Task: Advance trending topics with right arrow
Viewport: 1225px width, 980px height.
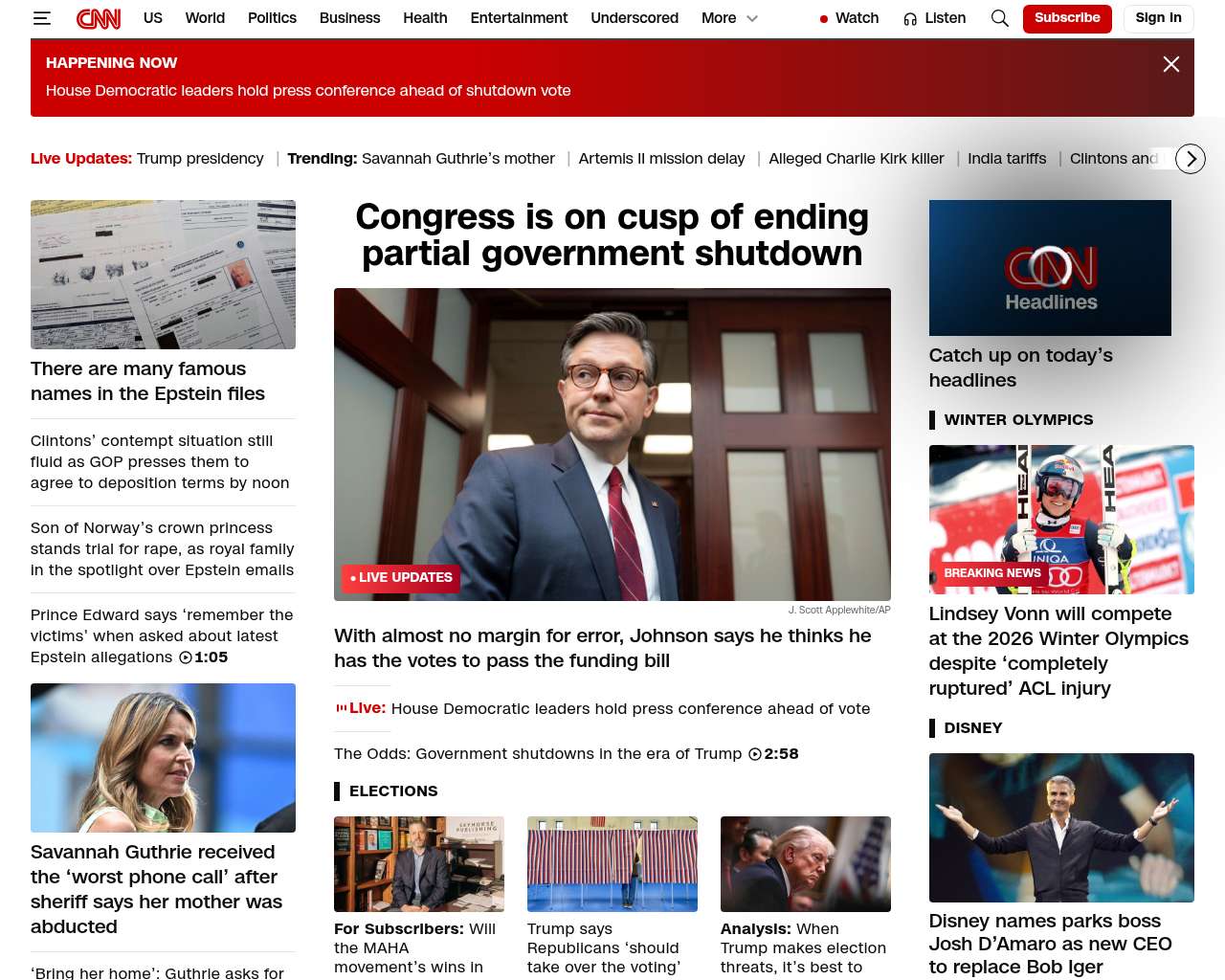Action: tap(1190, 159)
